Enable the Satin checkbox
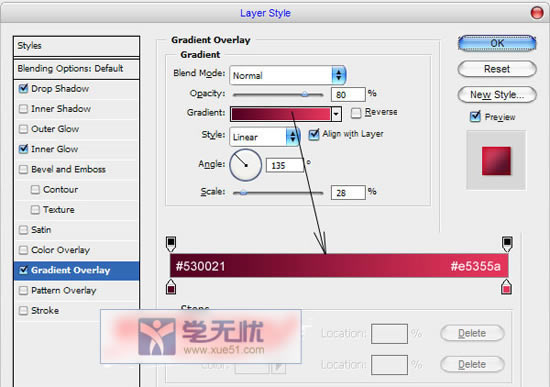 24,230
